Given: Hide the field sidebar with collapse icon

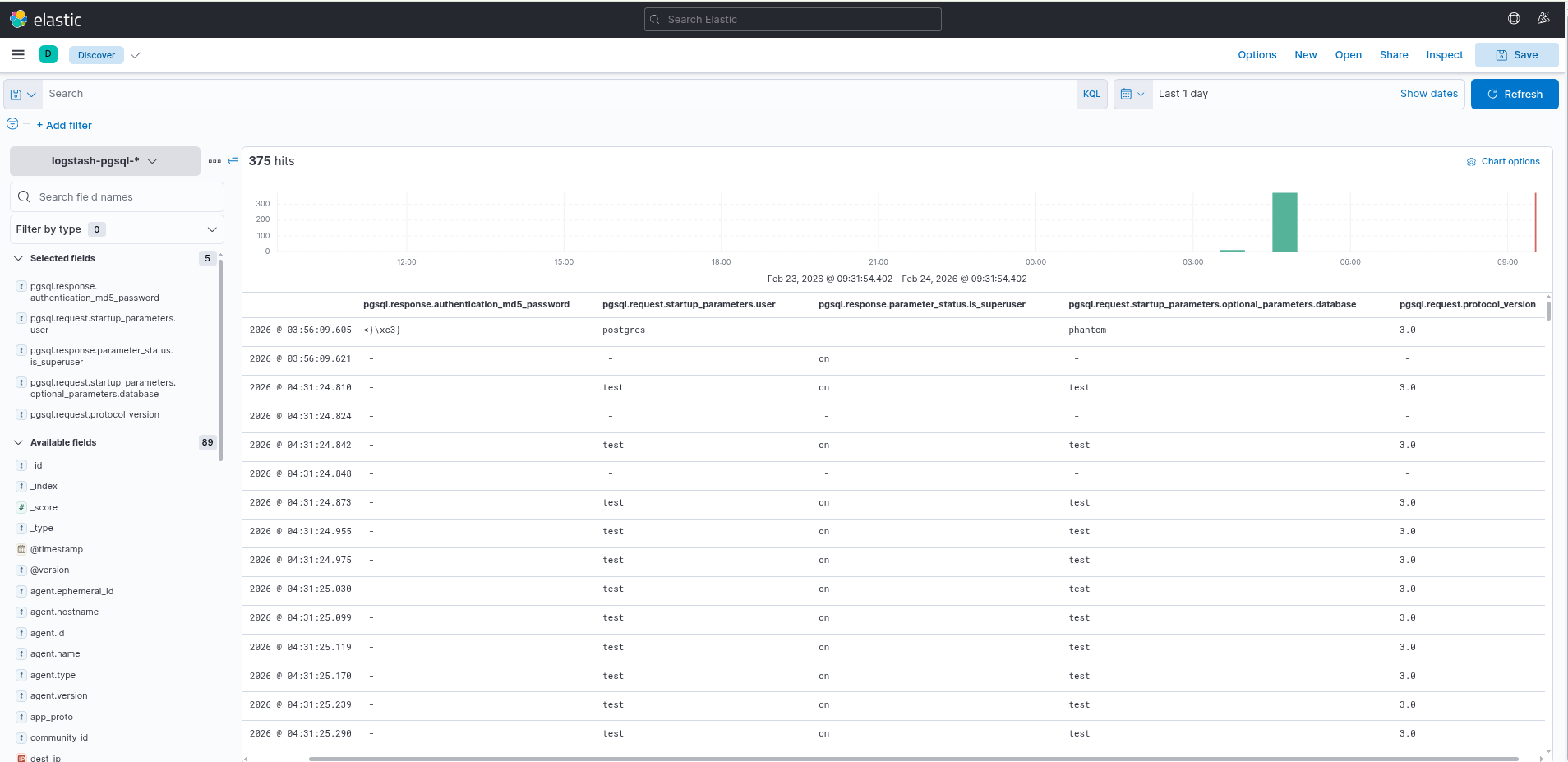Looking at the screenshot, I should (x=233, y=161).
